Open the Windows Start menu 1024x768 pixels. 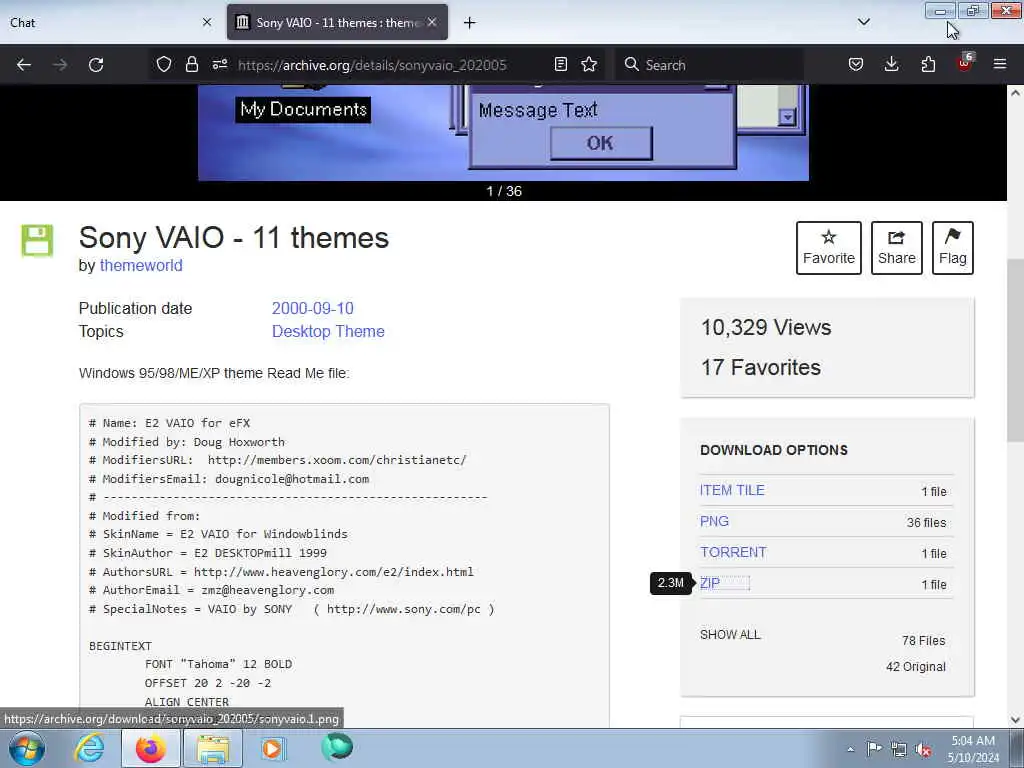[x=27, y=748]
